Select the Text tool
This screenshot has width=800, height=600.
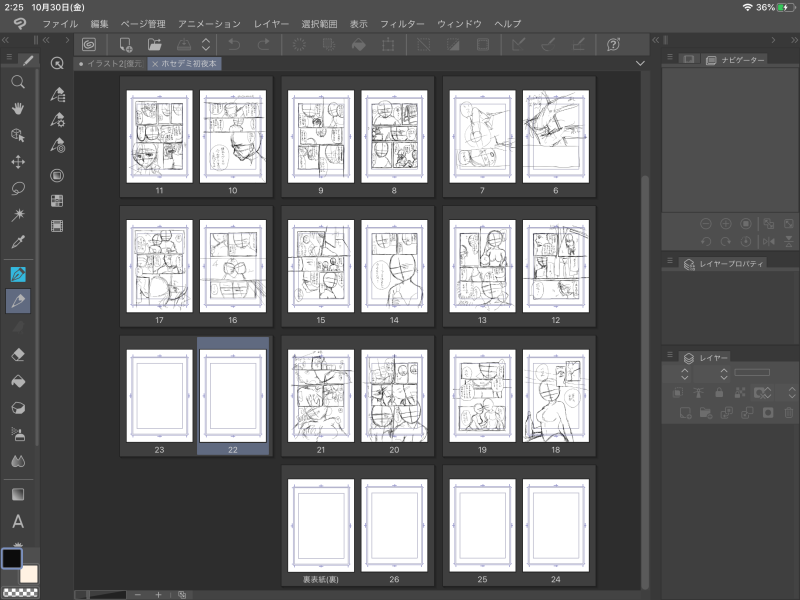coord(18,521)
